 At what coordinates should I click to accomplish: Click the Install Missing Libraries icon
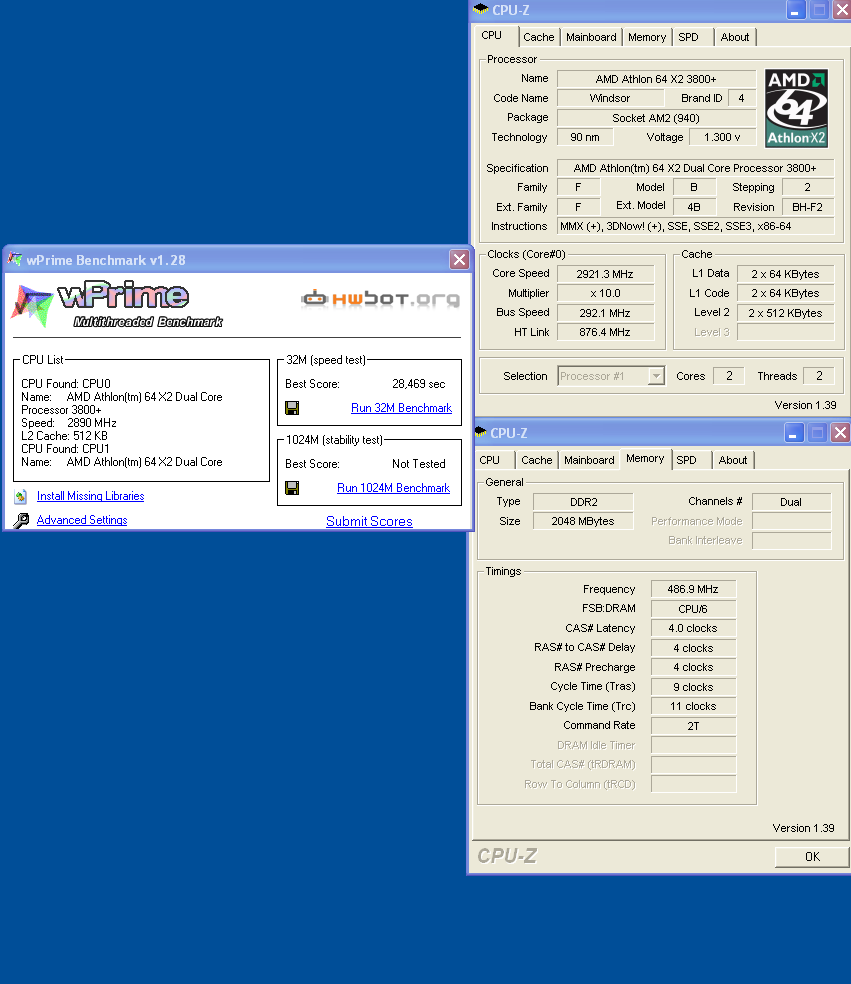coord(21,496)
